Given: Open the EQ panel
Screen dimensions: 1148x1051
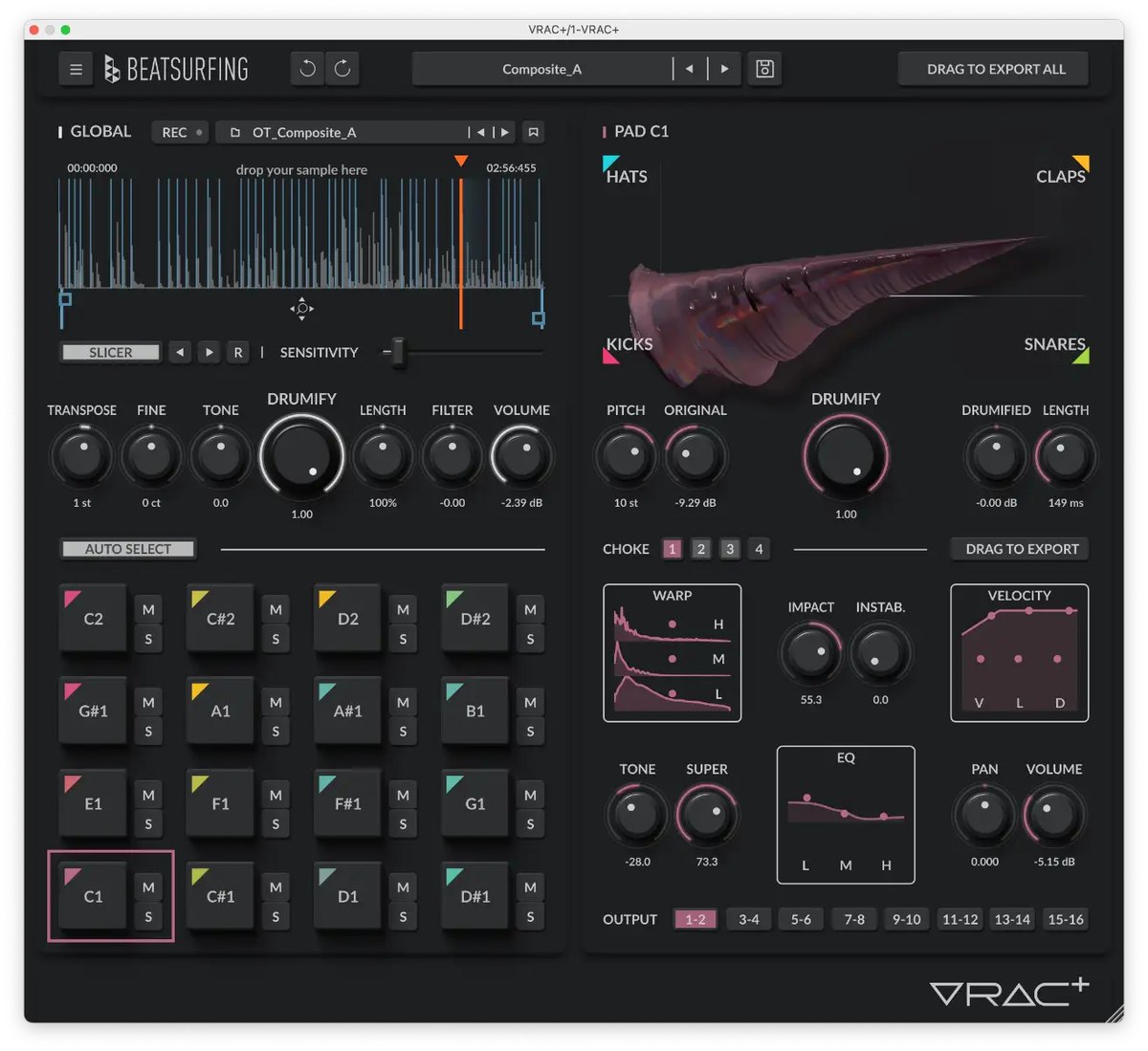Looking at the screenshot, I should (846, 815).
